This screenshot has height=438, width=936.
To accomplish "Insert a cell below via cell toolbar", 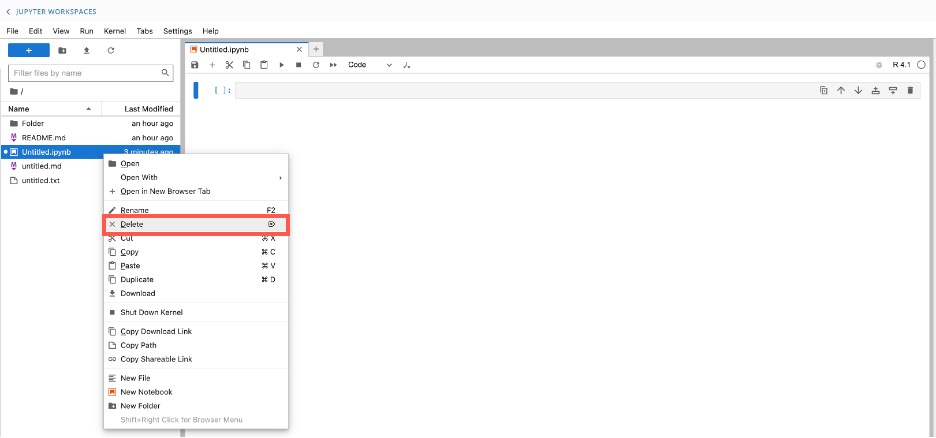I will tap(893, 91).
